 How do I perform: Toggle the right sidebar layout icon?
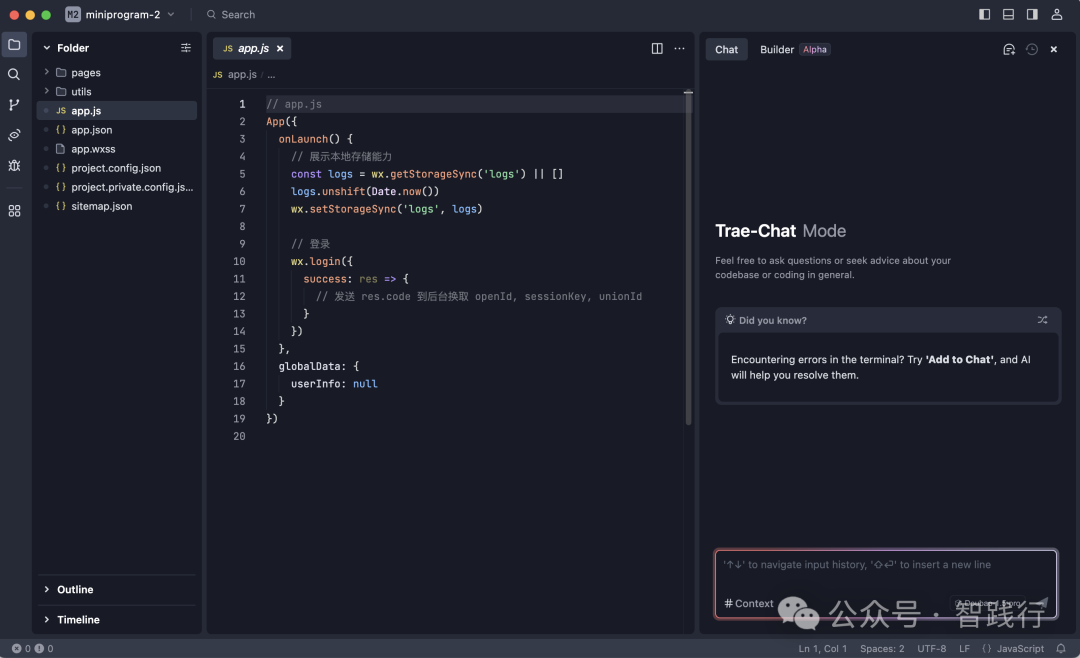1032,14
